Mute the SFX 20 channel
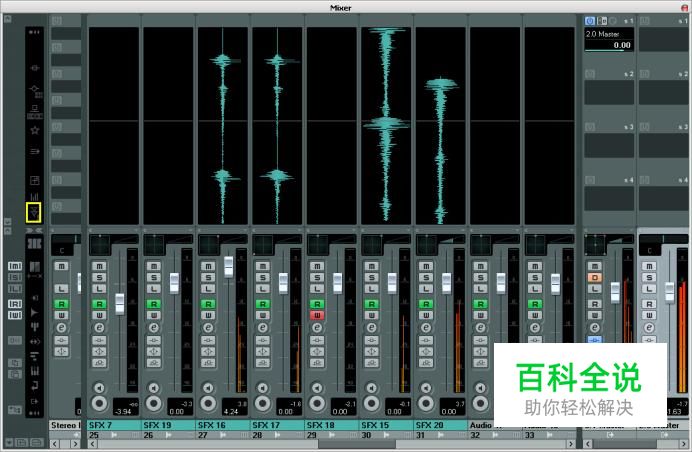 pos(425,266)
